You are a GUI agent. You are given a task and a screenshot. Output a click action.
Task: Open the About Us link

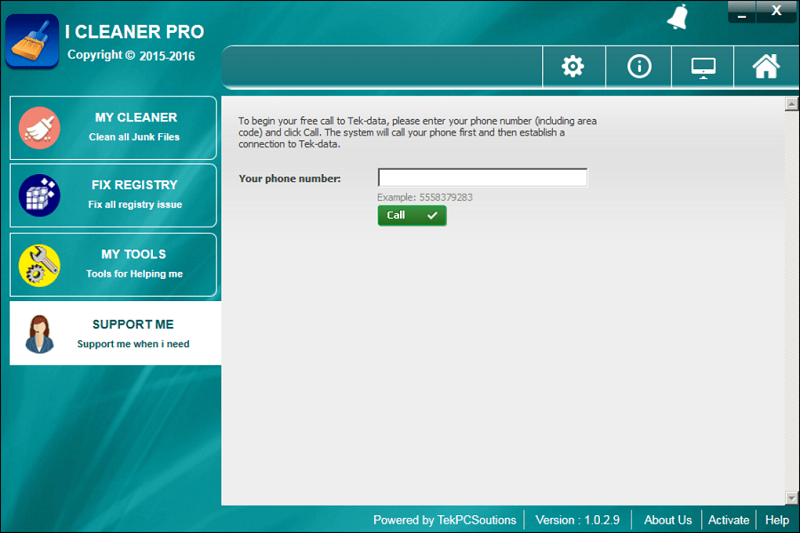point(667,520)
